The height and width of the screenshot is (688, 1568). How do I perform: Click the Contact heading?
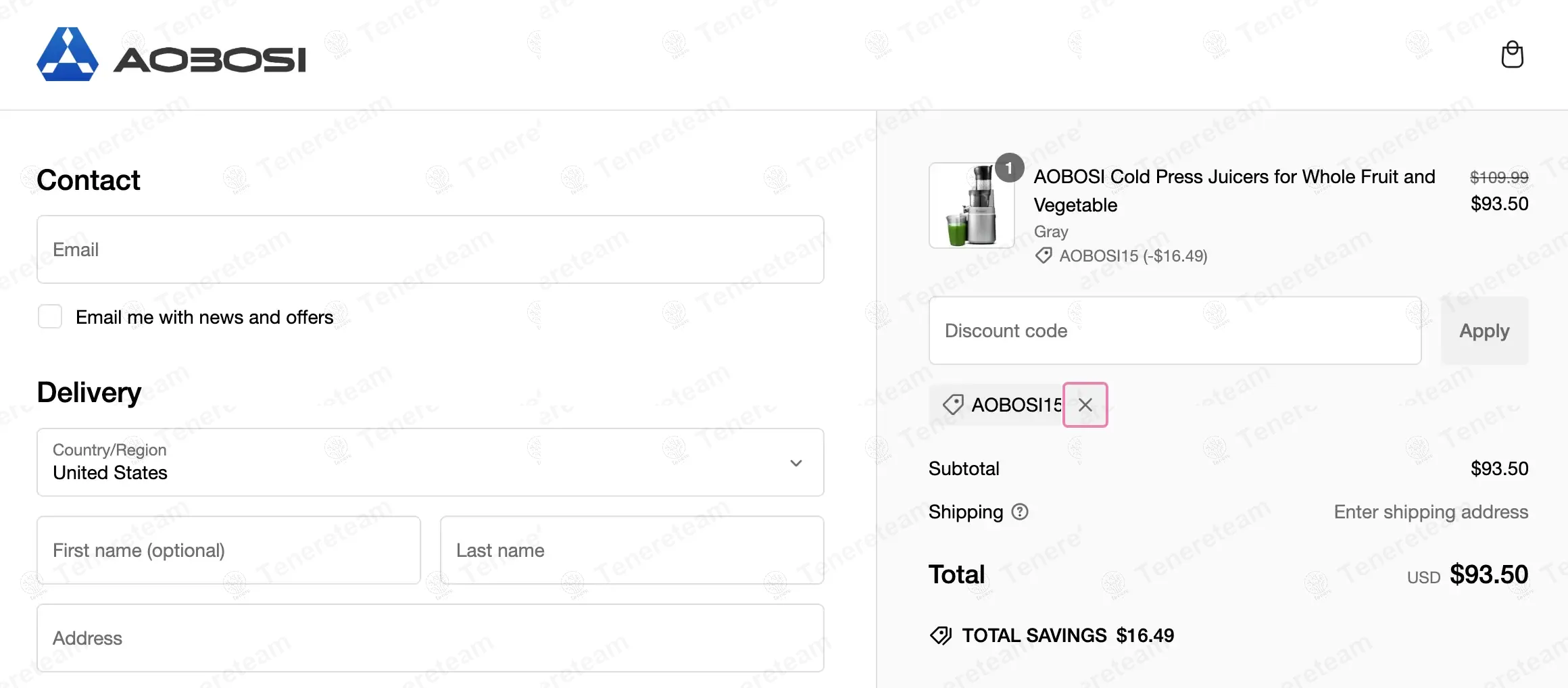point(89,180)
